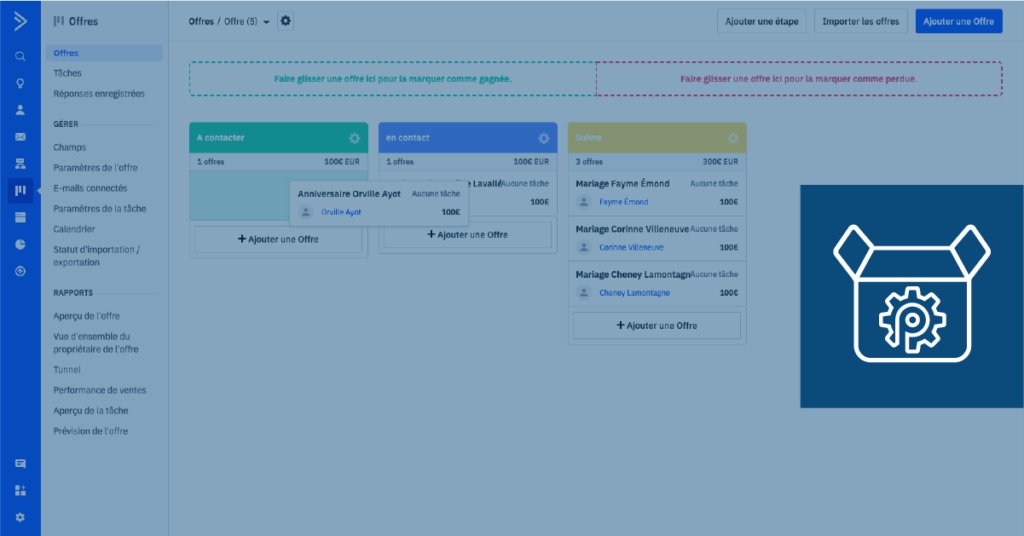Click the circled up-arrow icon in rail
This screenshot has width=1024, height=536.
20,271
